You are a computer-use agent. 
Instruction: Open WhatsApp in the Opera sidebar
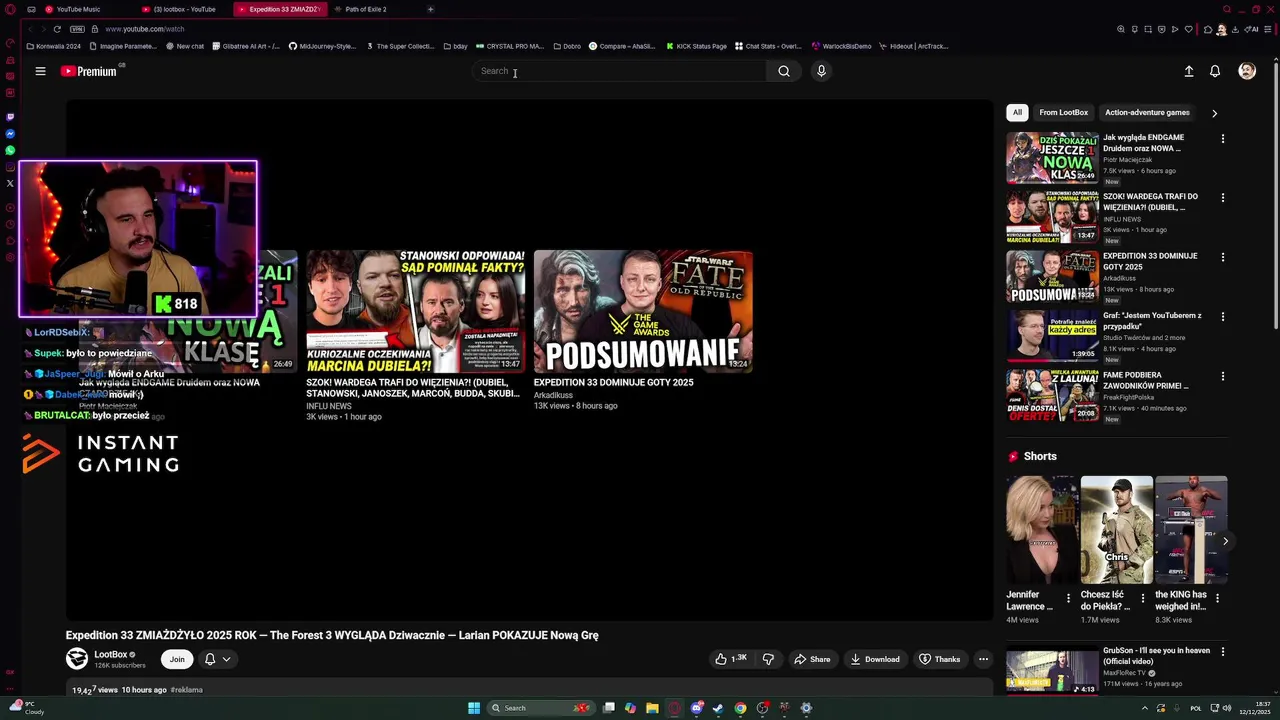click(x=10, y=150)
